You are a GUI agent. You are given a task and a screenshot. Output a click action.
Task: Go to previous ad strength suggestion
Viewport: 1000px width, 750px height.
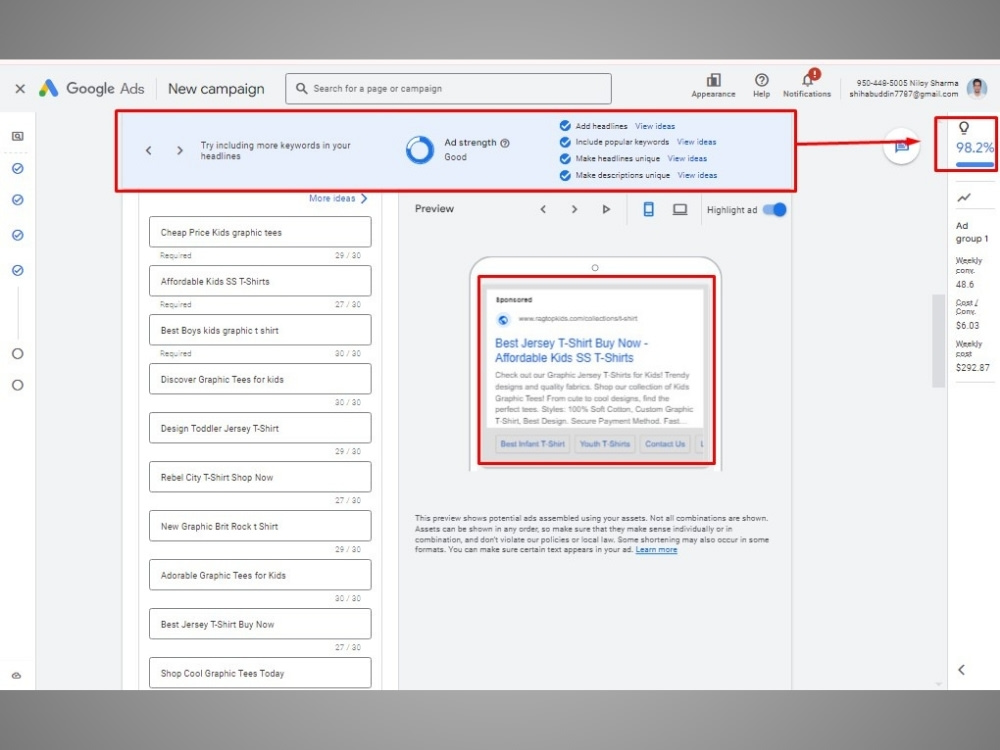[x=149, y=151]
